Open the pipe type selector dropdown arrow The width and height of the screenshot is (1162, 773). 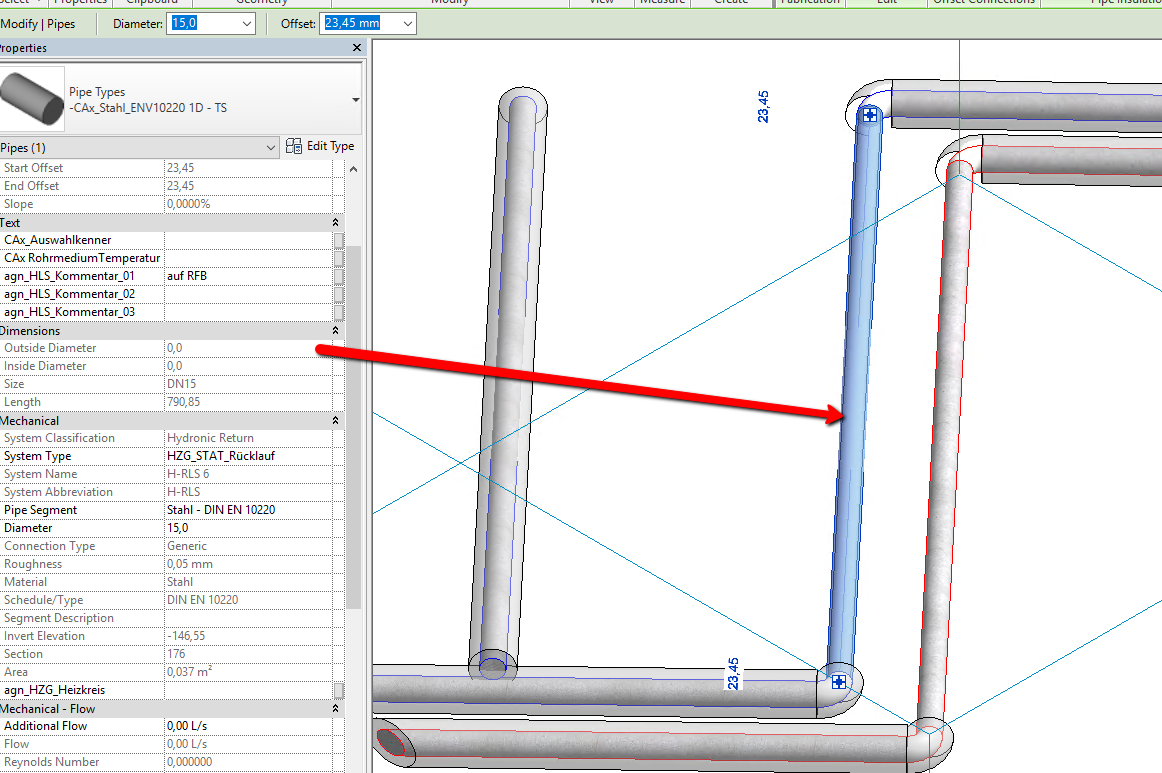point(352,99)
